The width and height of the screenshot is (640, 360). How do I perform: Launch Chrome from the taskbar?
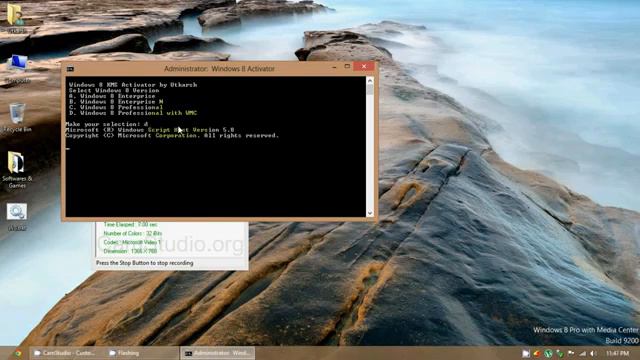[x=18, y=353]
